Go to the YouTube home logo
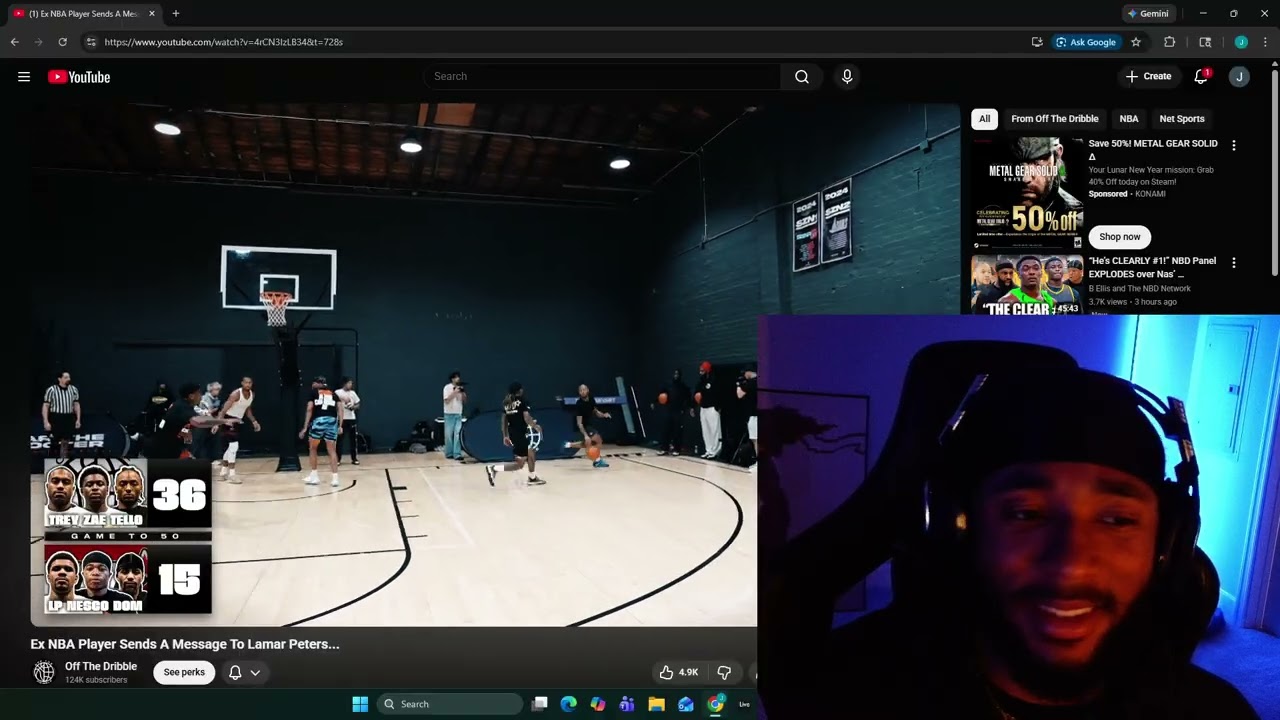Image resolution: width=1280 pixels, height=720 pixels. [79, 77]
